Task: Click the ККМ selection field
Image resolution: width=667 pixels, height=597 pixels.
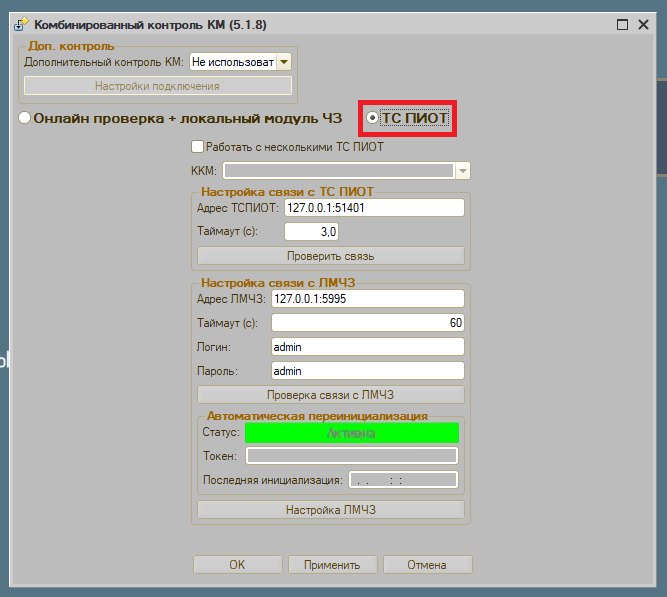Action: coord(339,171)
